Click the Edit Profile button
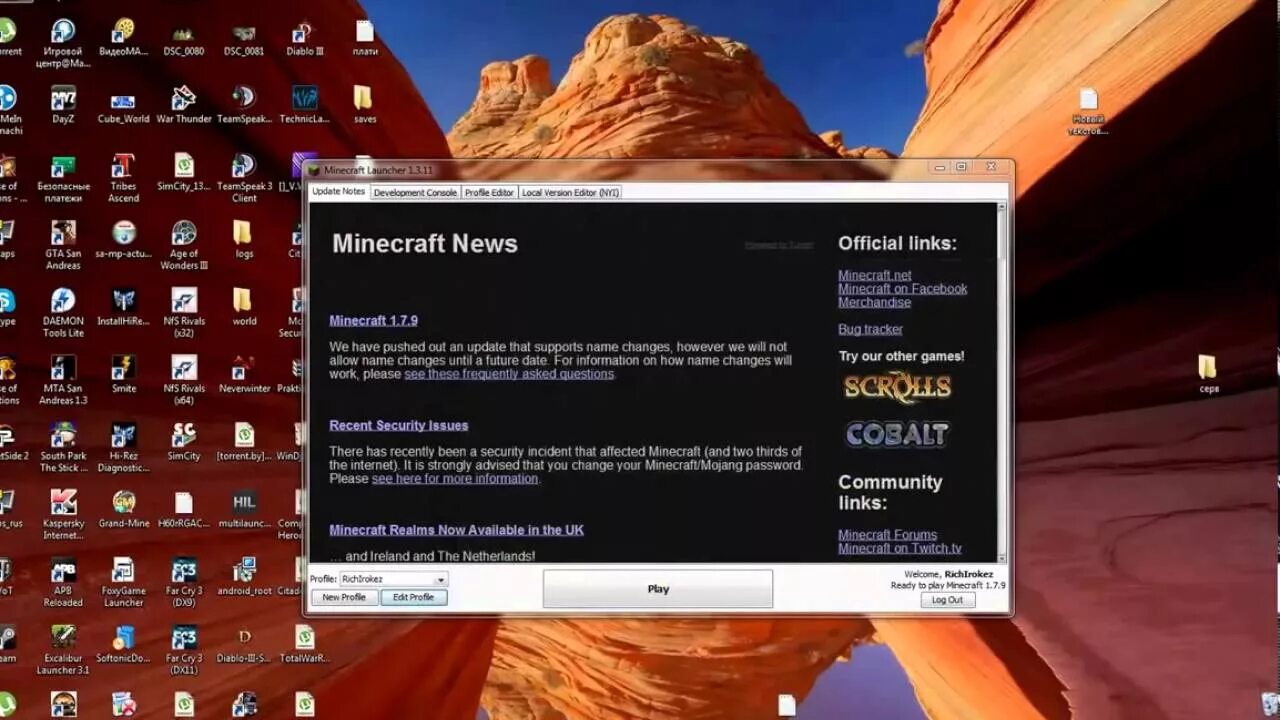Screen dimensions: 1280x720 413,597
